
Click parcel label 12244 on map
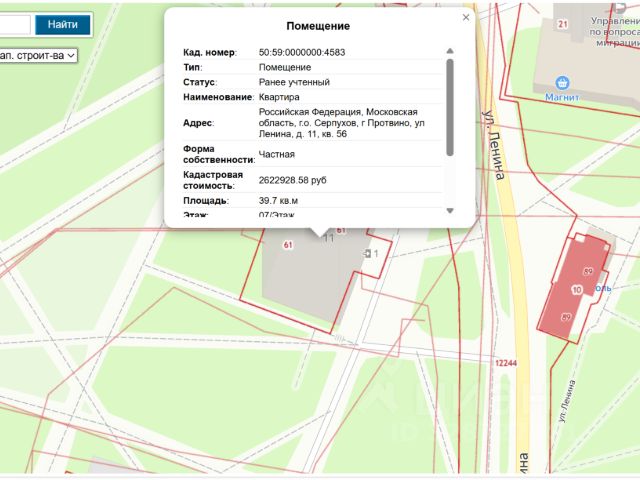coord(506,363)
